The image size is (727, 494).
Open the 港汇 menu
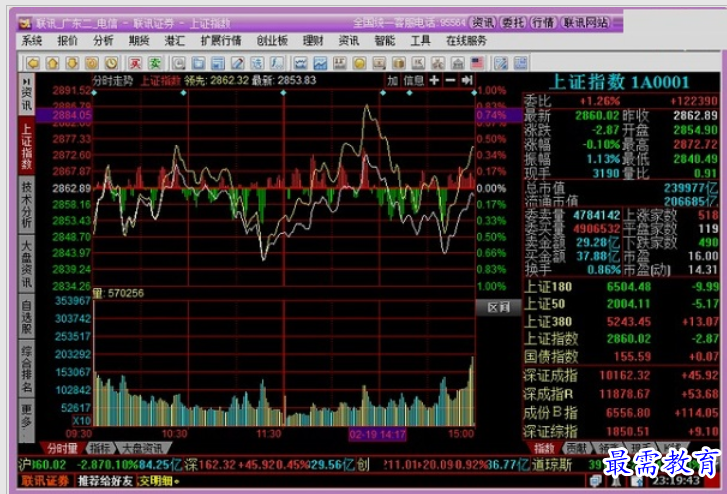(x=175, y=41)
